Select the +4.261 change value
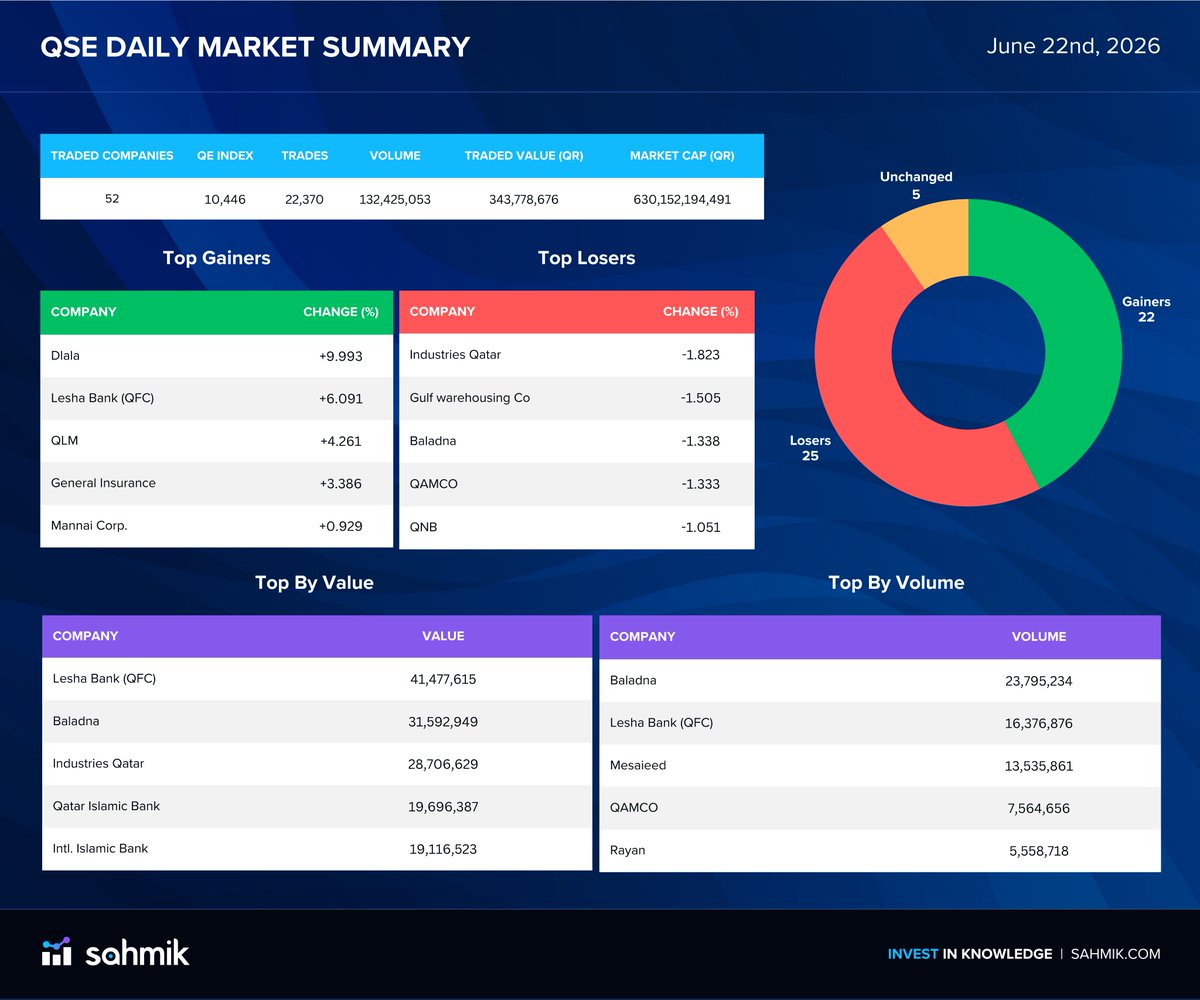 341,441
